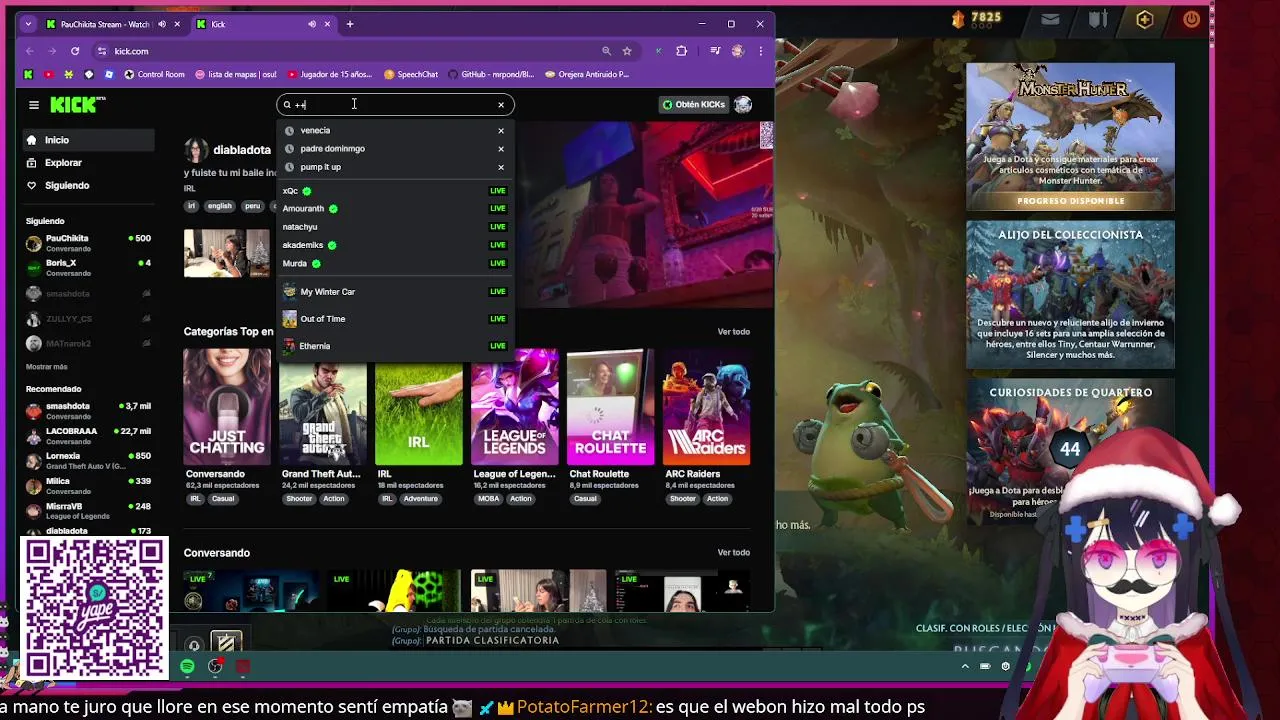Open the Monster Hunter promo banner in Dota
The height and width of the screenshot is (720, 1280).
click(x=1070, y=137)
